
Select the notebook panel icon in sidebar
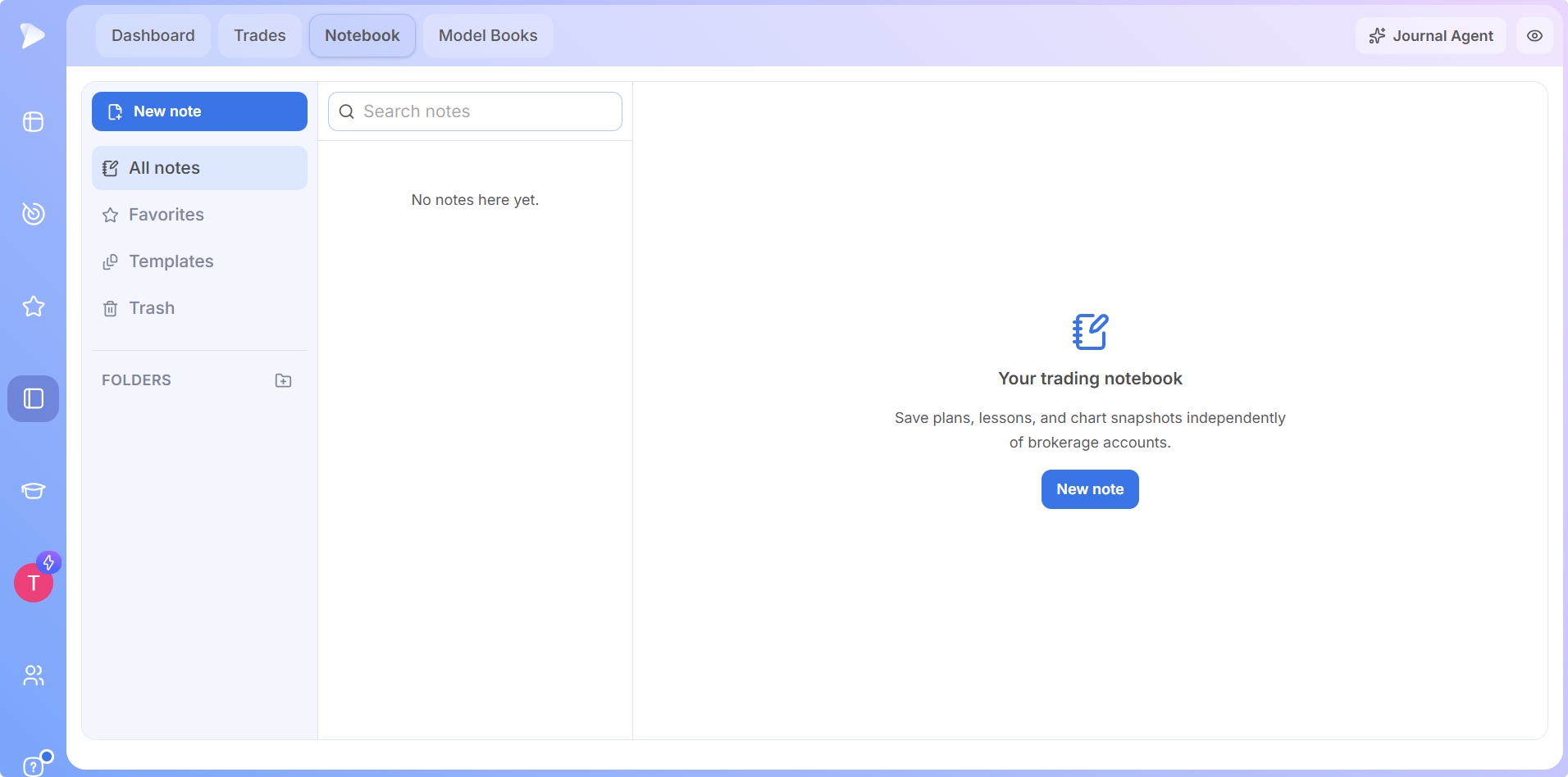click(x=33, y=398)
